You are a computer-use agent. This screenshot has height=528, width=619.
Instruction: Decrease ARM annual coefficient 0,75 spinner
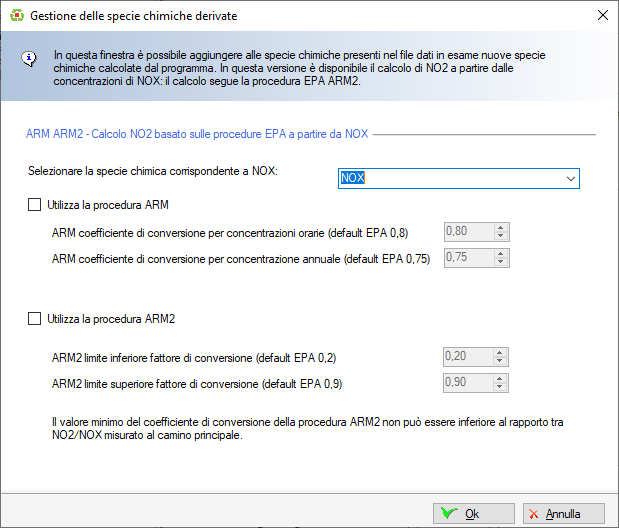coord(501,262)
